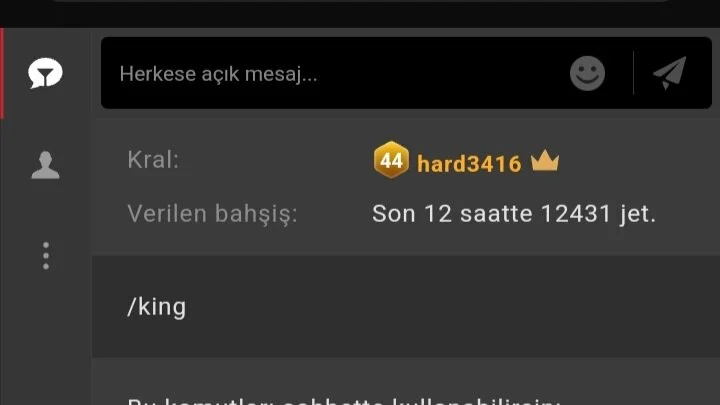
Task: Click the partially visible 'Bu komutları' help message
Action: [x=343, y=401]
